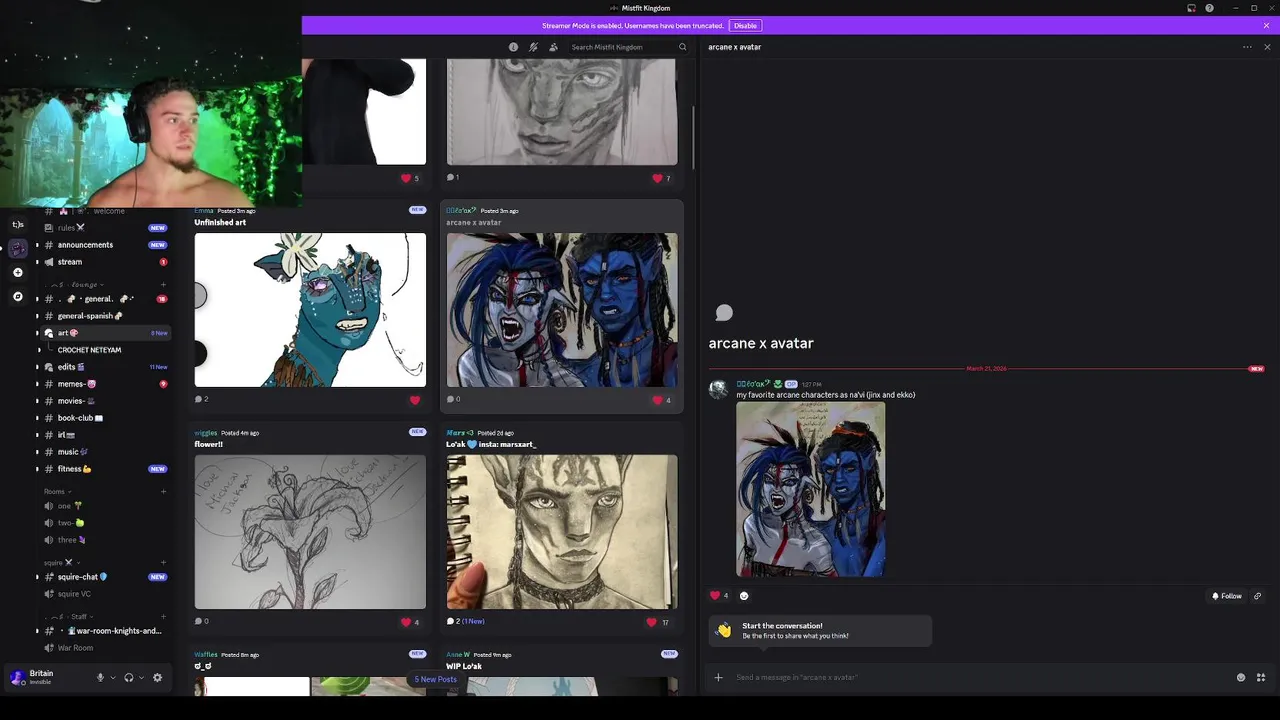Disable Streamer Mode from the banner
The height and width of the screenshot is (720, 1280).
(x=745, y=25)
